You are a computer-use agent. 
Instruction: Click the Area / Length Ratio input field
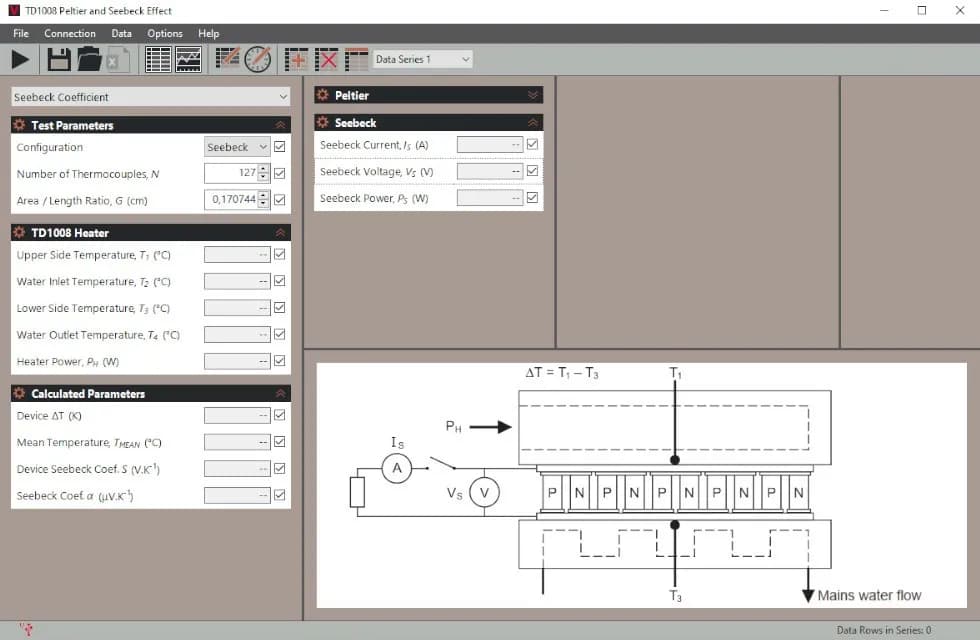pyautogui.click(x=231, y=200)
